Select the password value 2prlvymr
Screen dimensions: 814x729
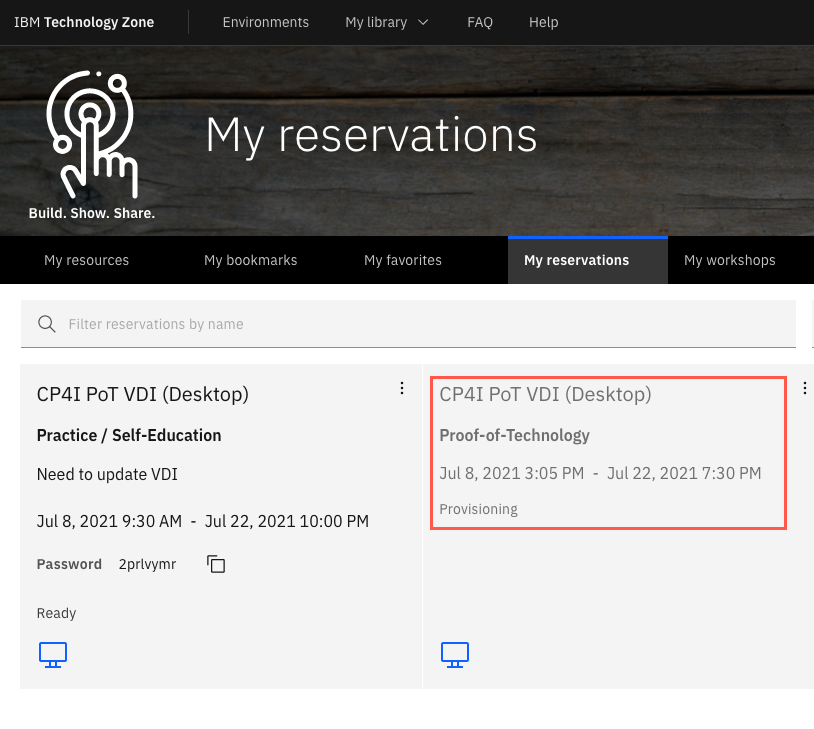point(147,564)
